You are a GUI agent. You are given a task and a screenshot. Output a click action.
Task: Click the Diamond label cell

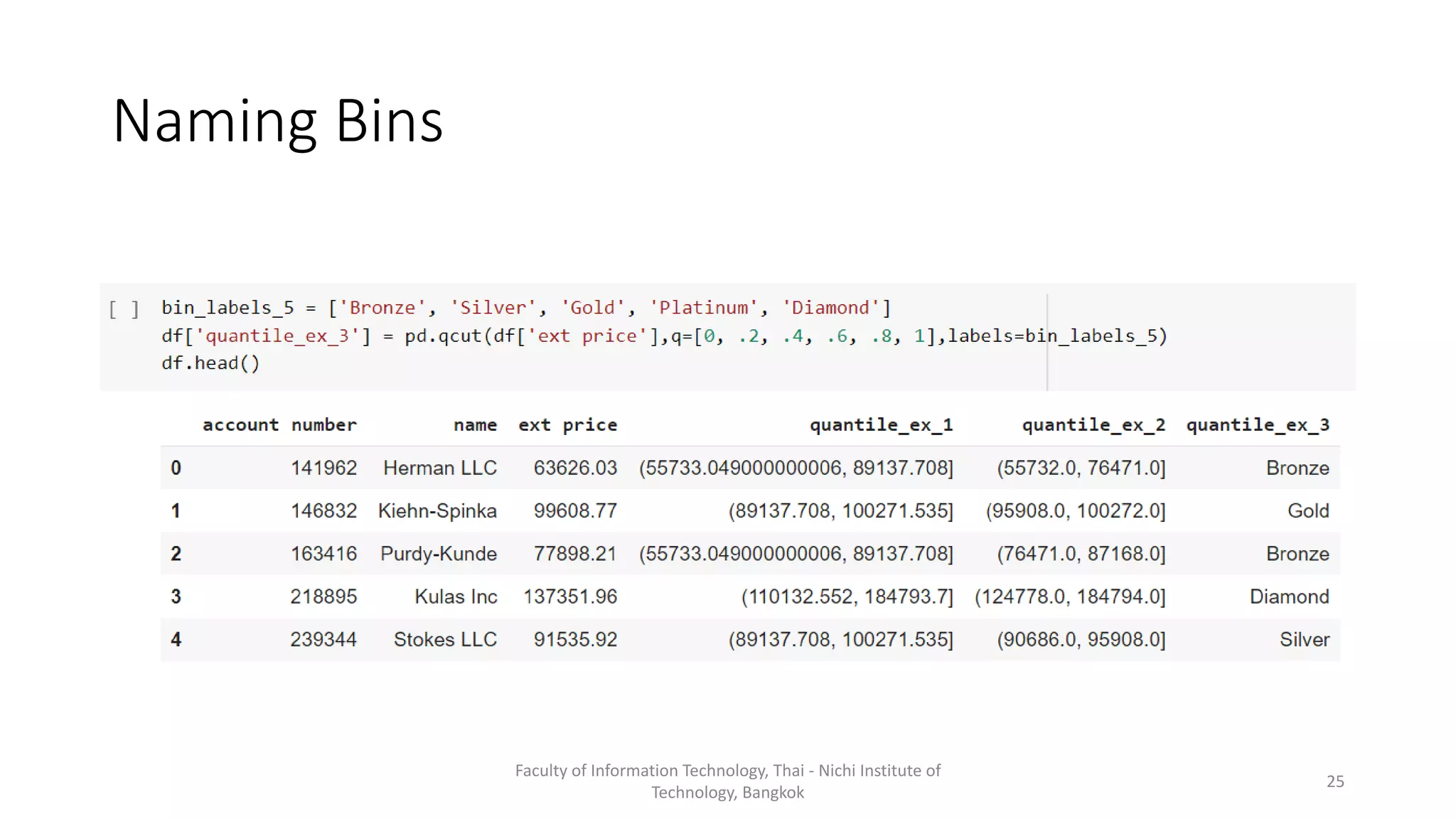click(1289, 596)
